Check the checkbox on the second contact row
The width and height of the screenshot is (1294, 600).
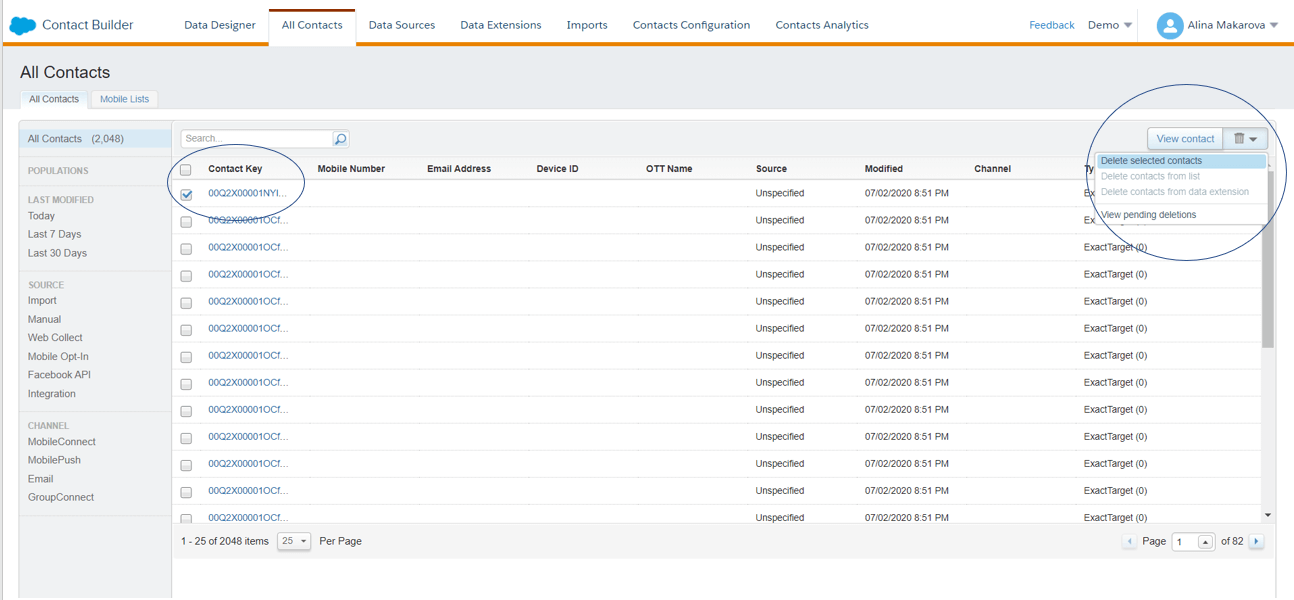coord(185,219)
